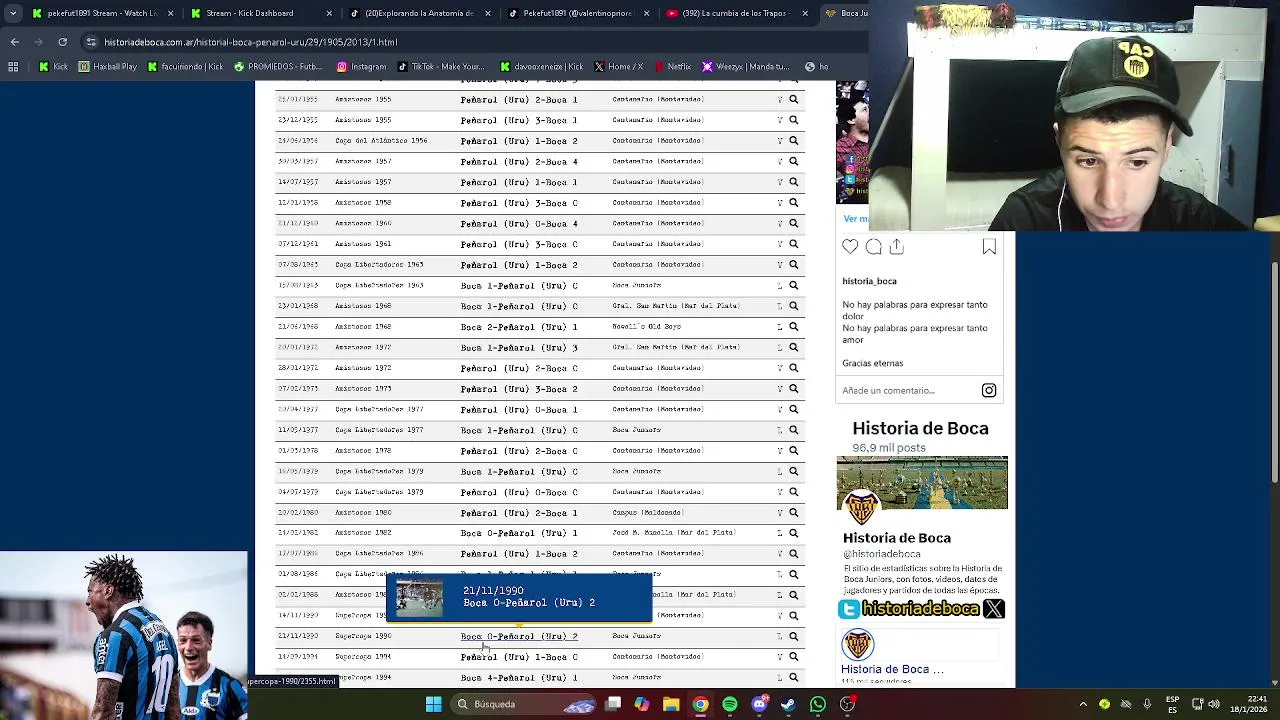Click 'Ver m' link under Instagram image
This screenshot has width=1280, height=720.
(855, 219)
